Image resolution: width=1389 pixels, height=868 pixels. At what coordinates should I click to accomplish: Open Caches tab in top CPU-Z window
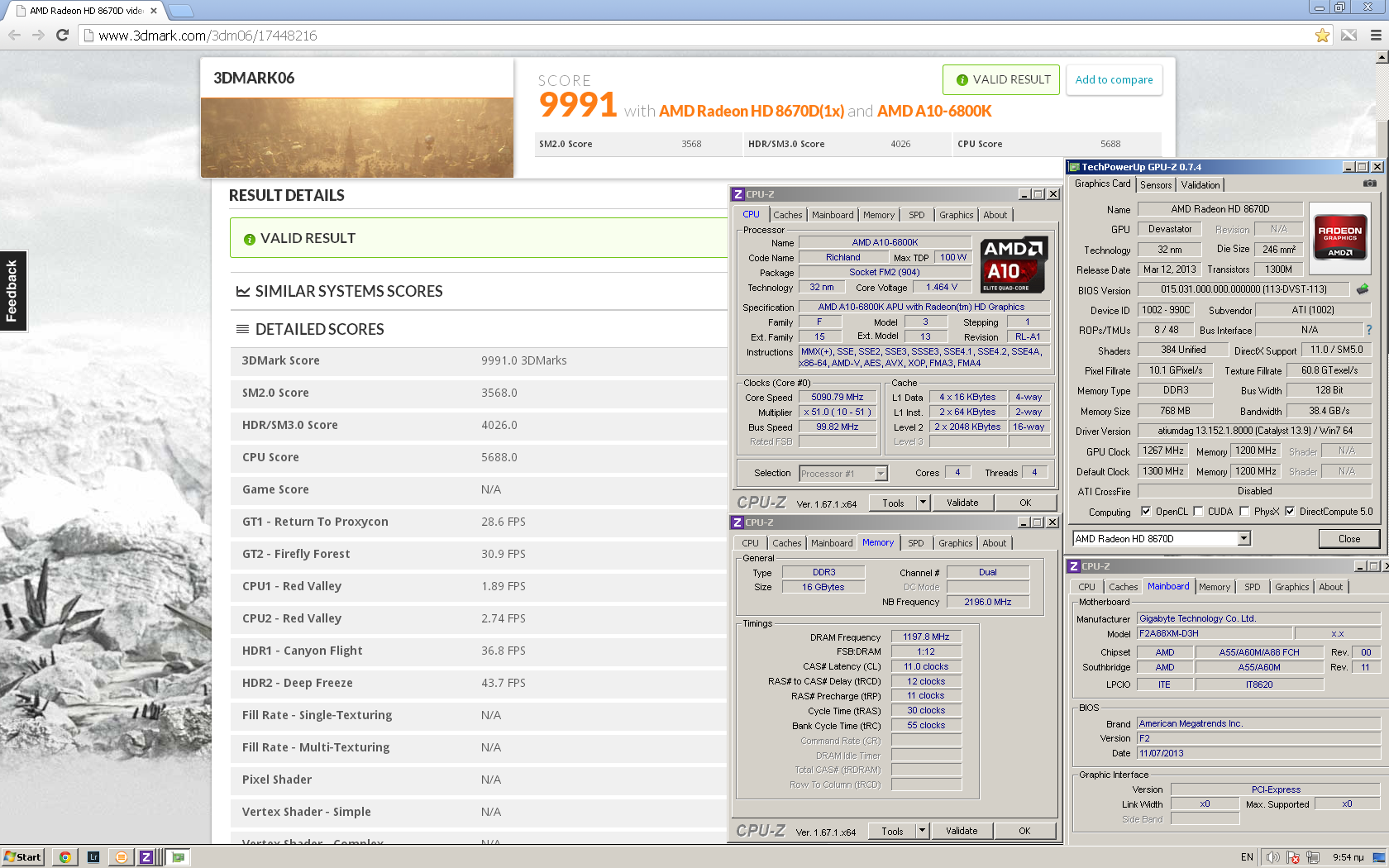(788, 215)
